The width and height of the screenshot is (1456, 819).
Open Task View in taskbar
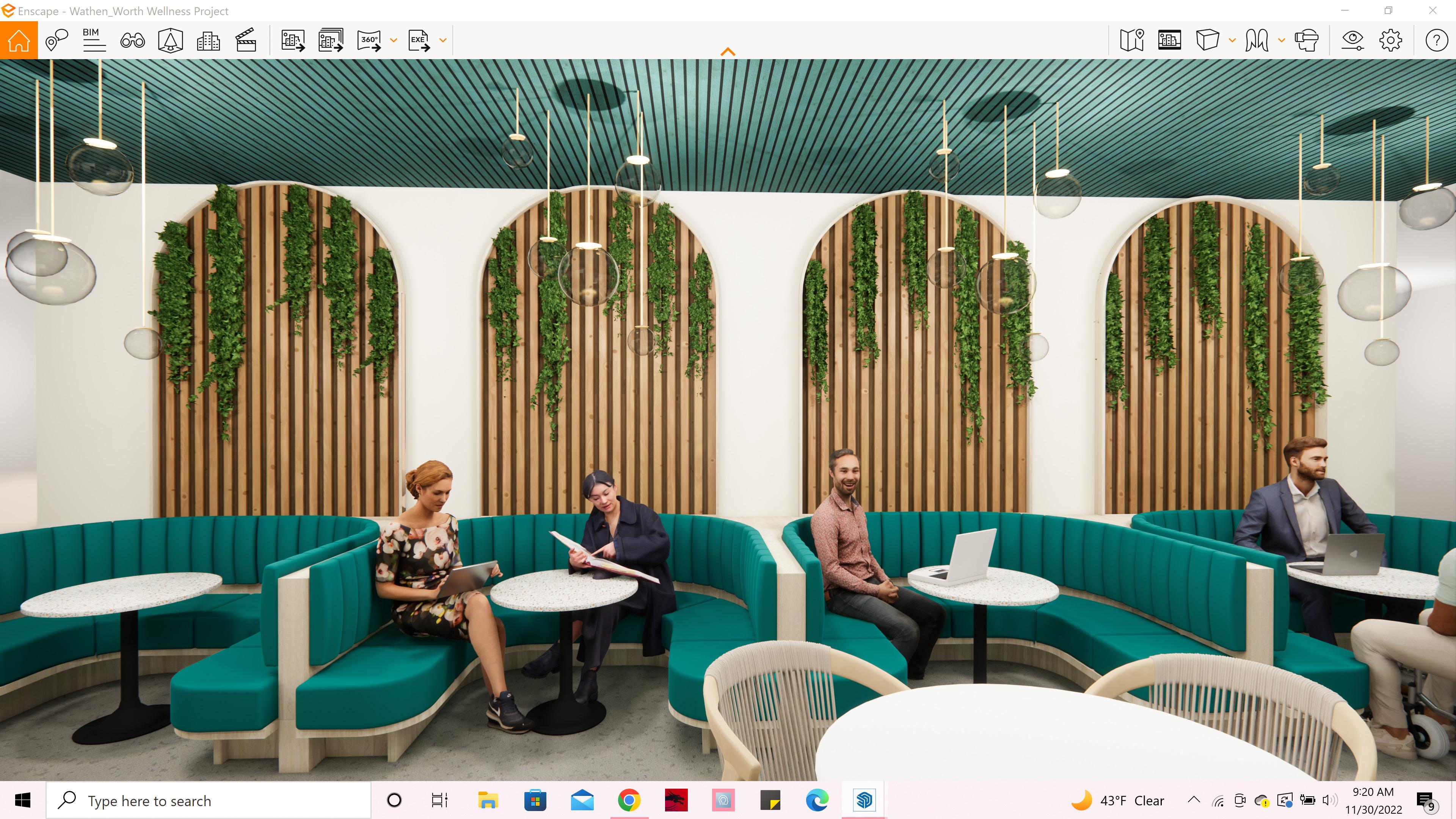440,800
